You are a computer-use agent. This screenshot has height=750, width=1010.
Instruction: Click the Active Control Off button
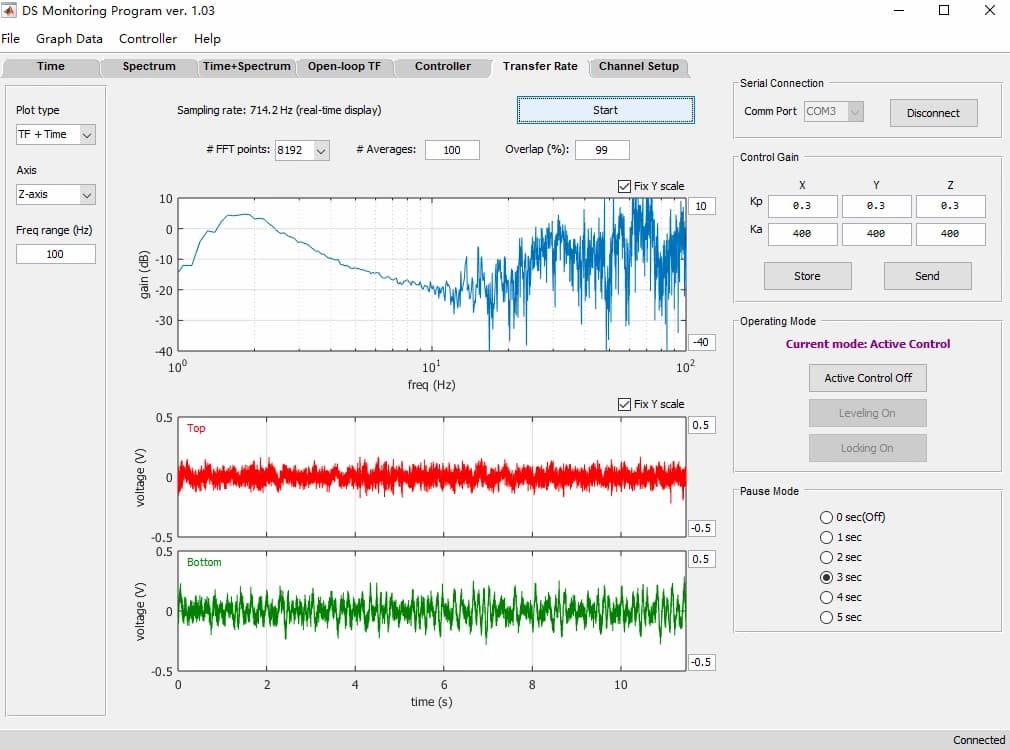(x=868, y=378)
